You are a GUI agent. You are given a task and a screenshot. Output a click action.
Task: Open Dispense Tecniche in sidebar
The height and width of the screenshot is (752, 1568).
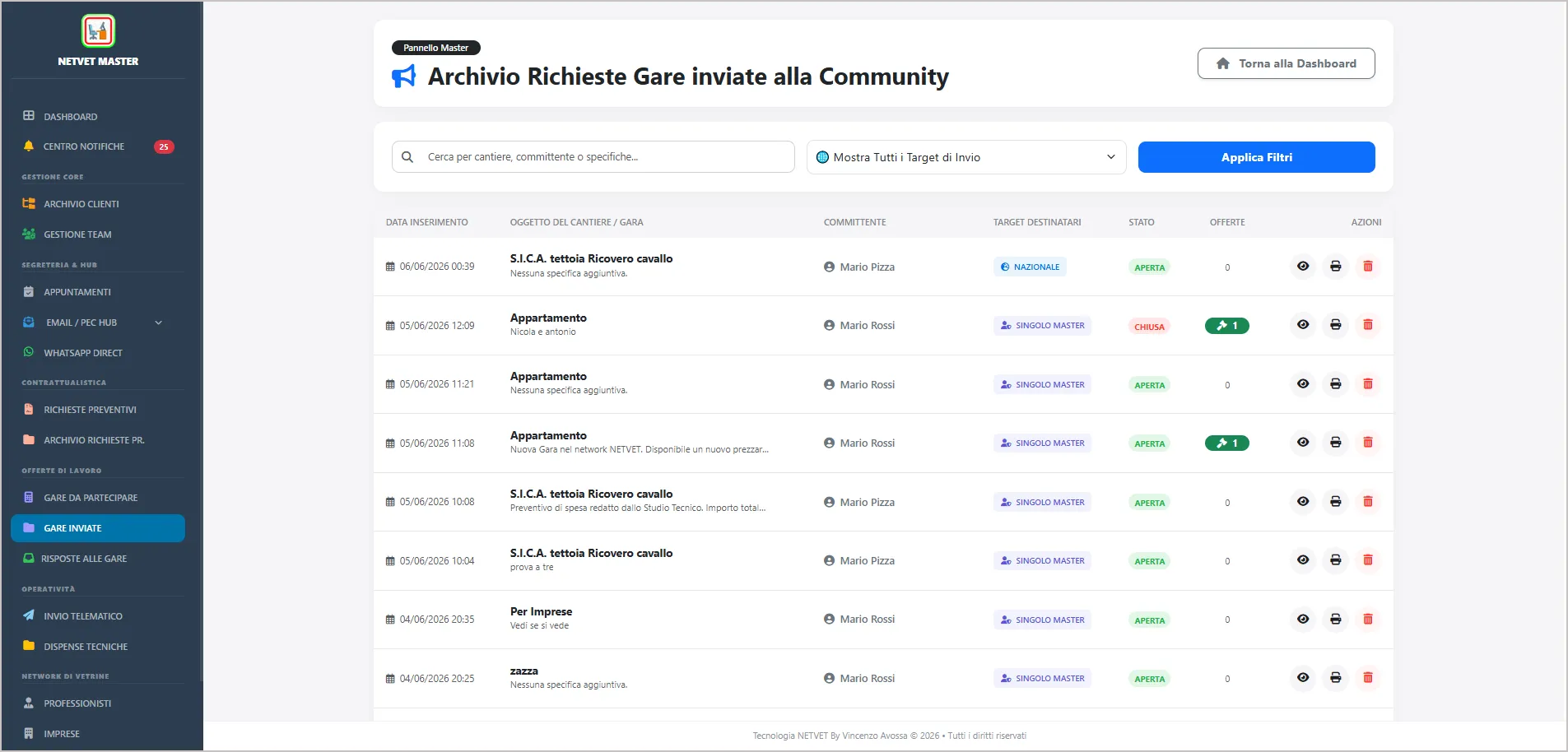point(98,647)
